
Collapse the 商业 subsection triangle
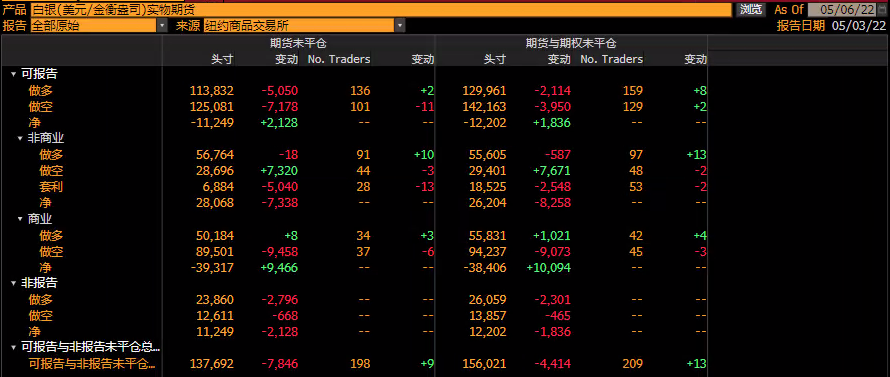[x=21, y=219]
